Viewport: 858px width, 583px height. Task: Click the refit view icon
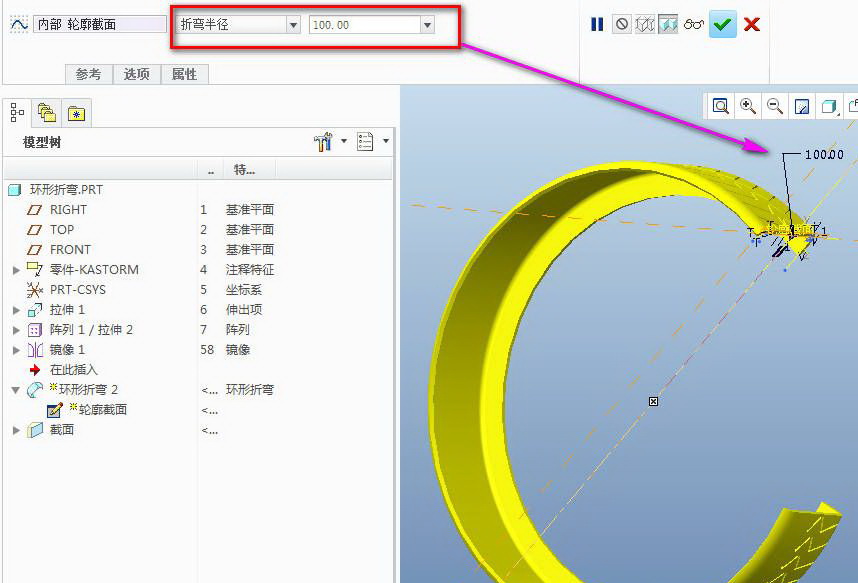(720, 106)
